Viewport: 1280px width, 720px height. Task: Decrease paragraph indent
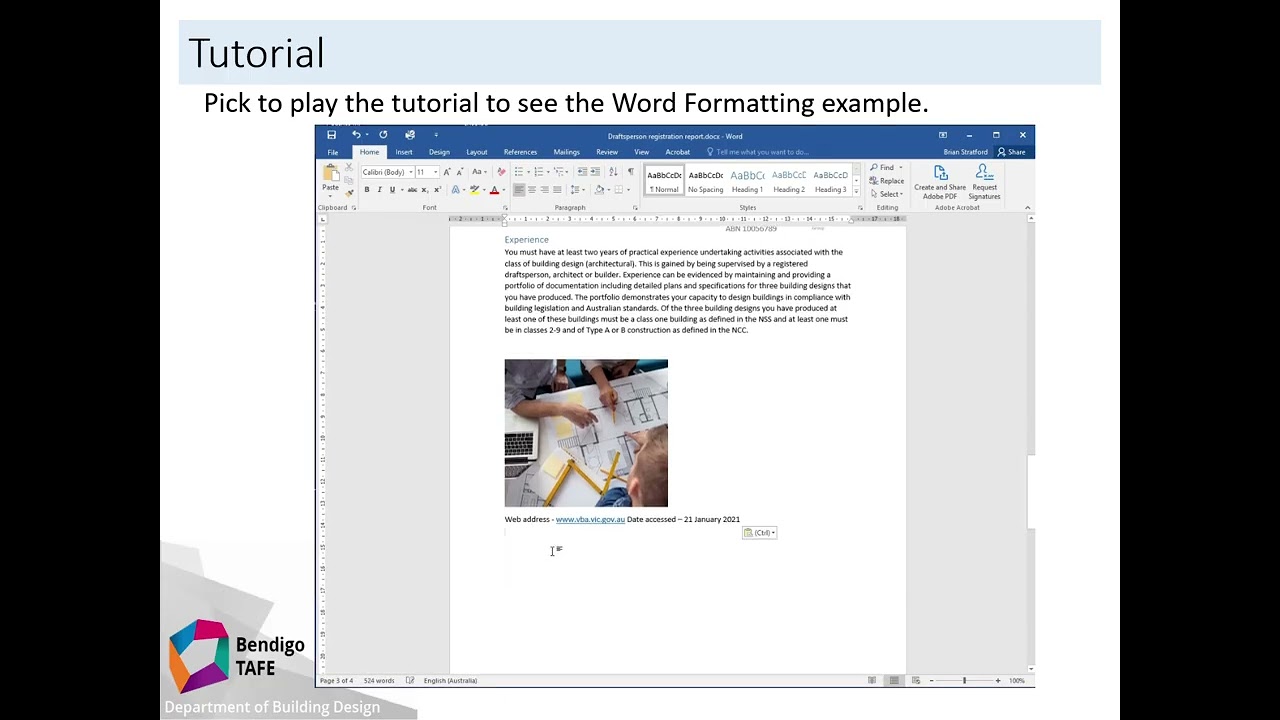pos(582,172)
